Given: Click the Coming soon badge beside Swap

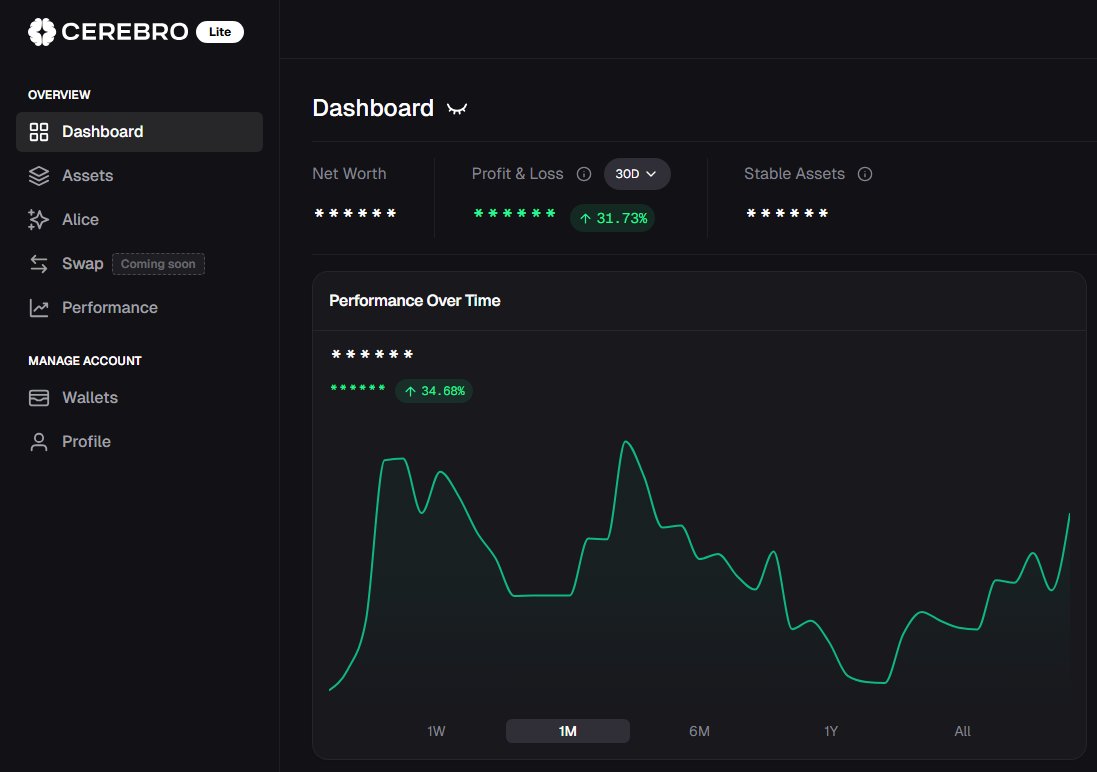Looking at the screenshot, I should pyautogui.click(x=158, y=263).
